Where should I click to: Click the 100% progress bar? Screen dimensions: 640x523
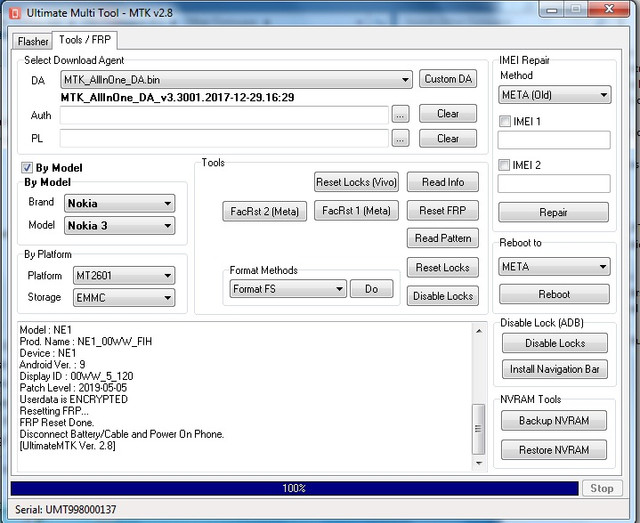294,488
